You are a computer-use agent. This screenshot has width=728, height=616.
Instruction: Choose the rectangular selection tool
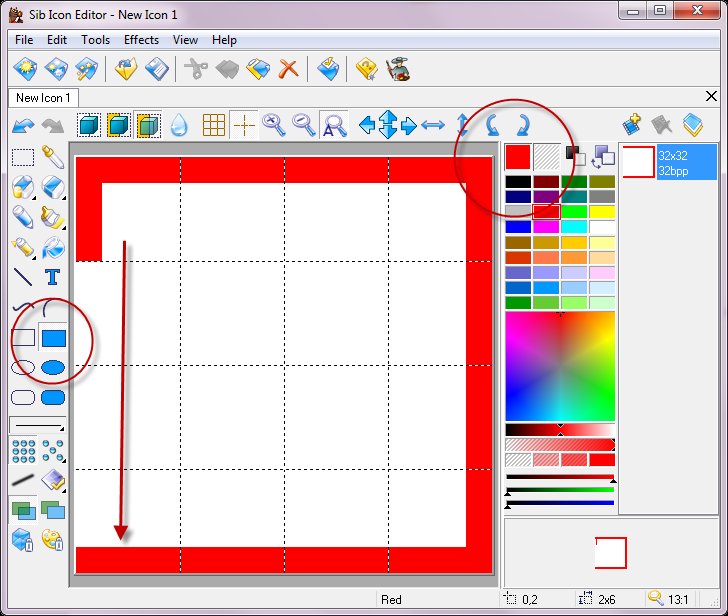point(23,157)
